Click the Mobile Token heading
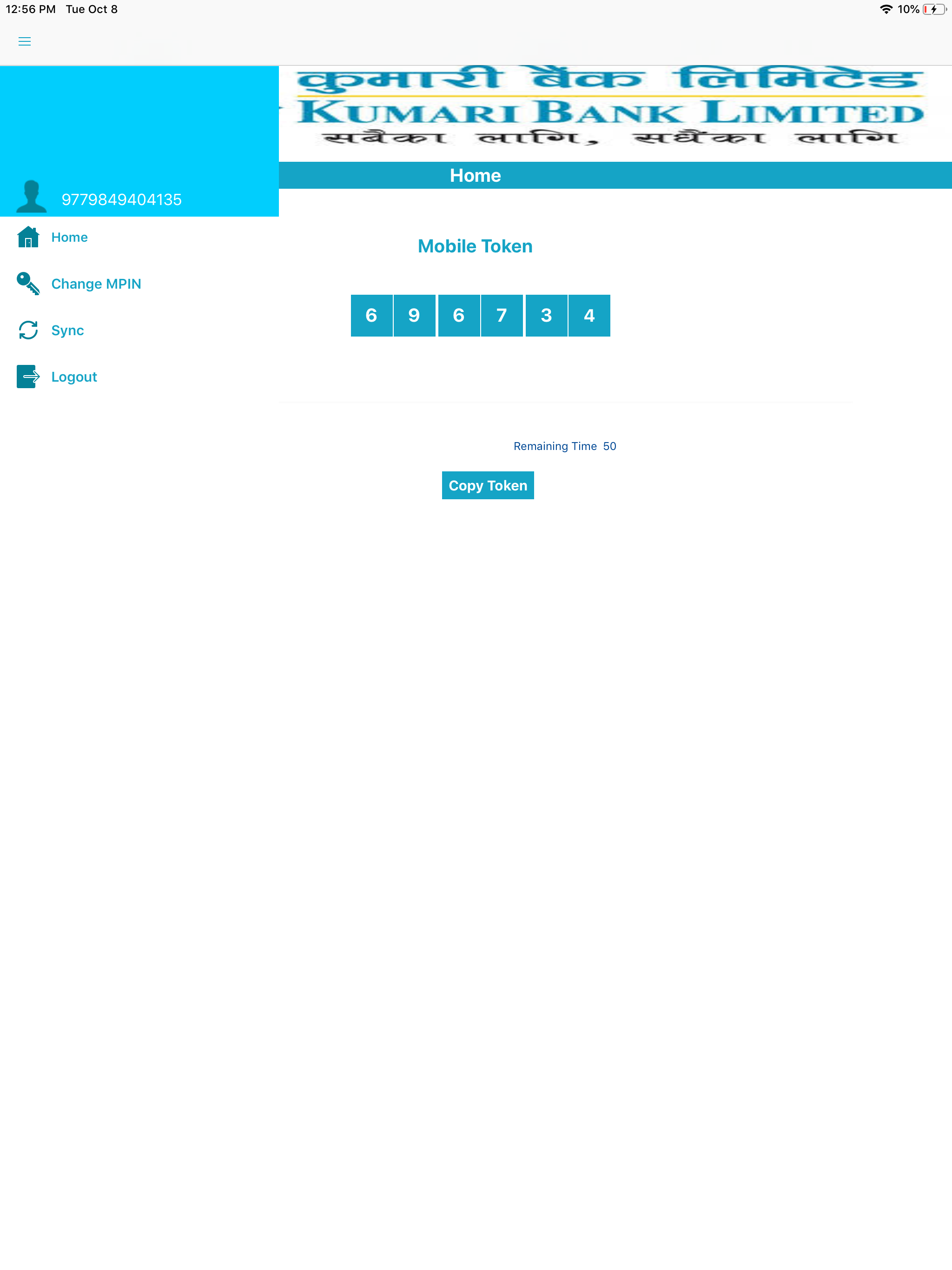The width and height of the screenshot is (952, 1270). 475,246
